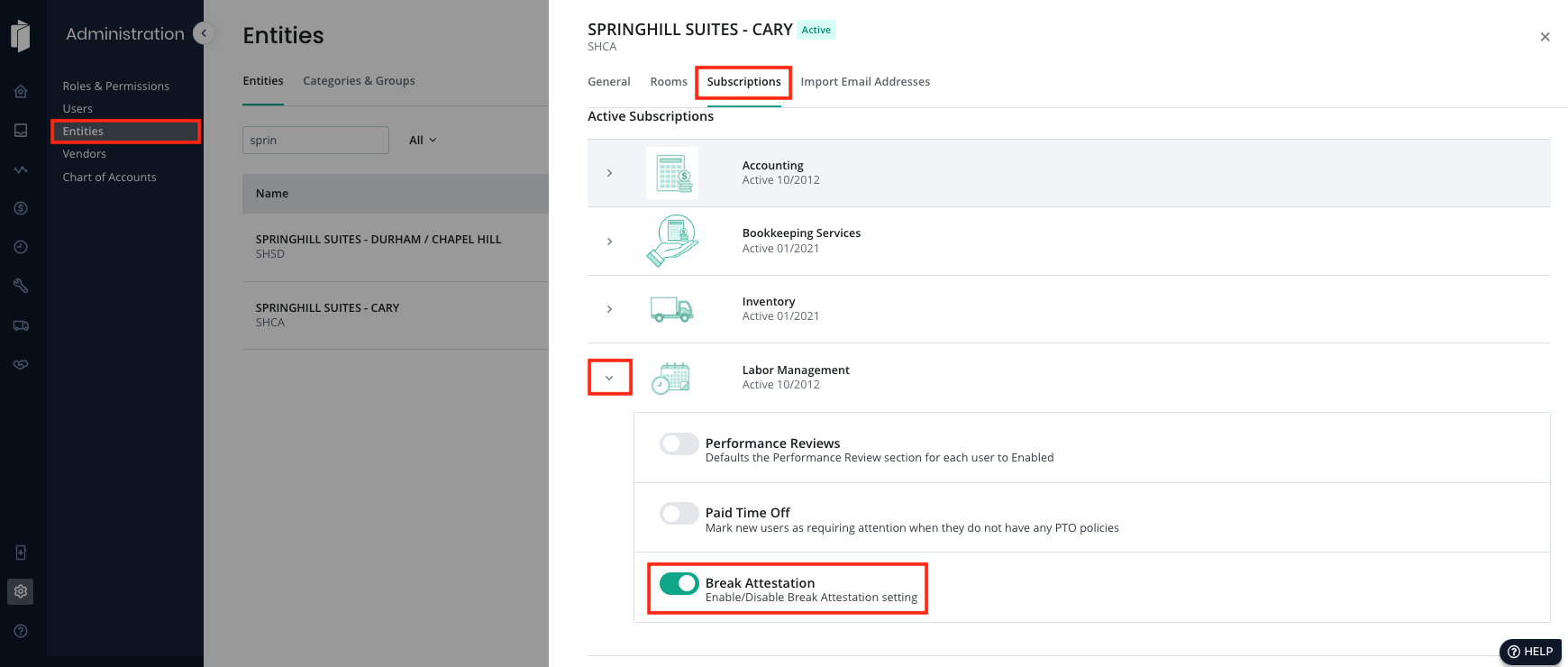1568x667 pixels.
Task: Open the clock labor icon in sidebar
Action: coord(21,247)
